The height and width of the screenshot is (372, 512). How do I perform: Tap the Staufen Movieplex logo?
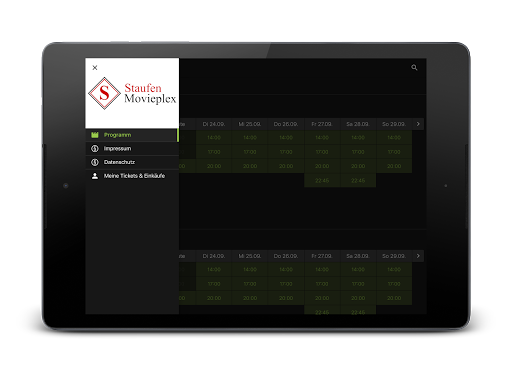coord(132,93)
